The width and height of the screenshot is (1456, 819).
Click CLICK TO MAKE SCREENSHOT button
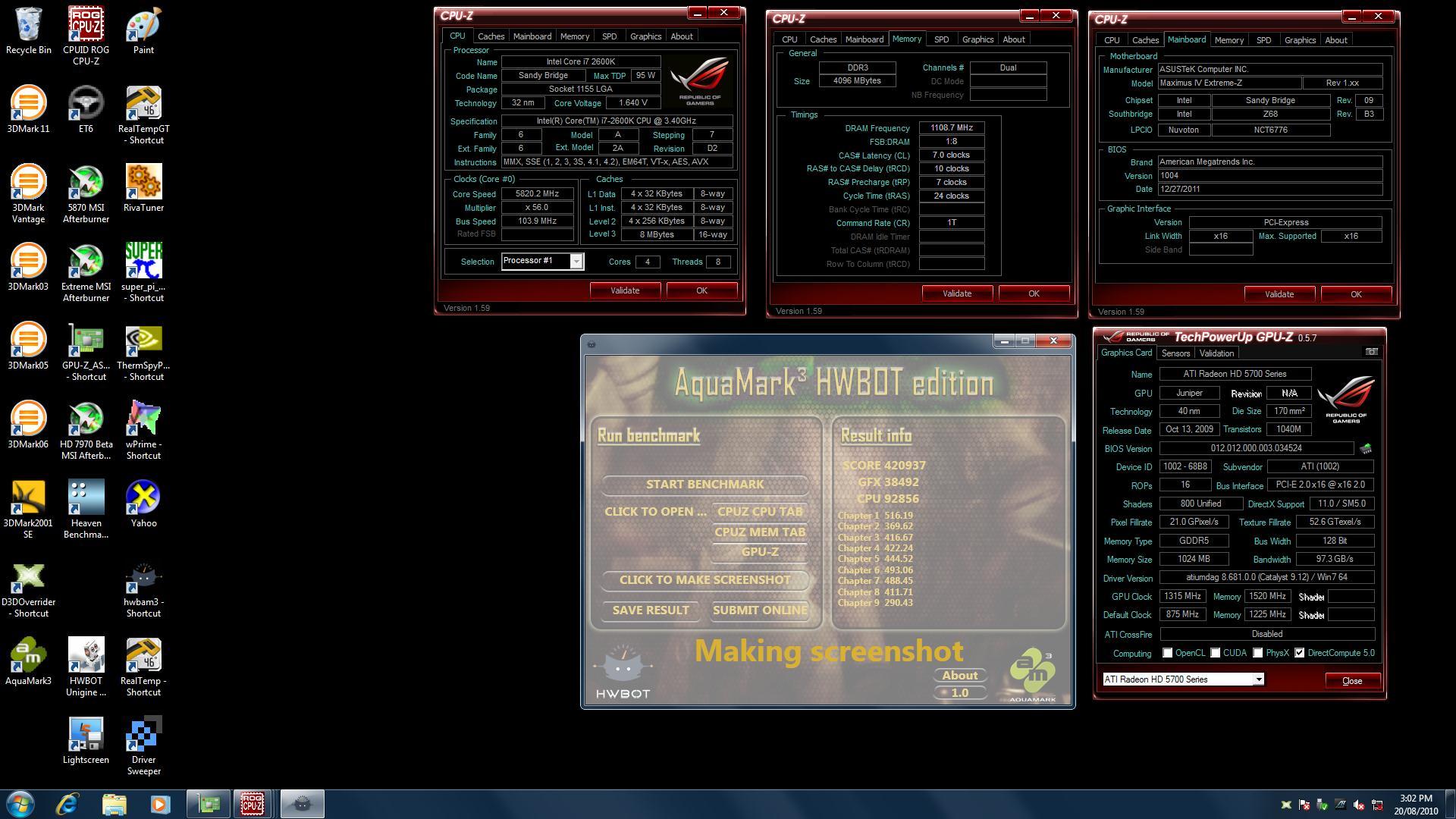pyautogui.click(x=704, y=580)
